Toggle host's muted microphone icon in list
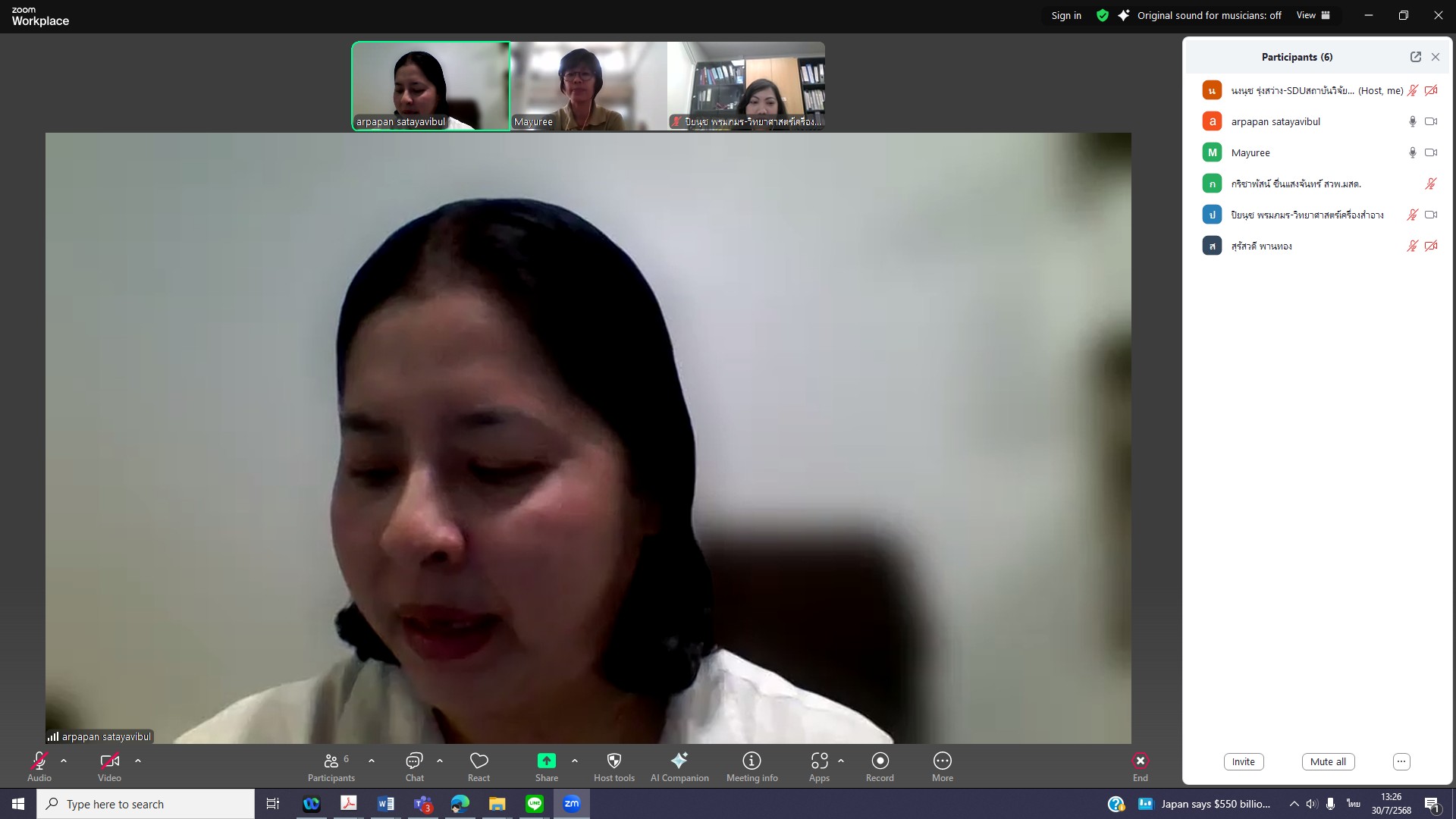Screen dimensions: 1456x819 tap(1412, 90)
